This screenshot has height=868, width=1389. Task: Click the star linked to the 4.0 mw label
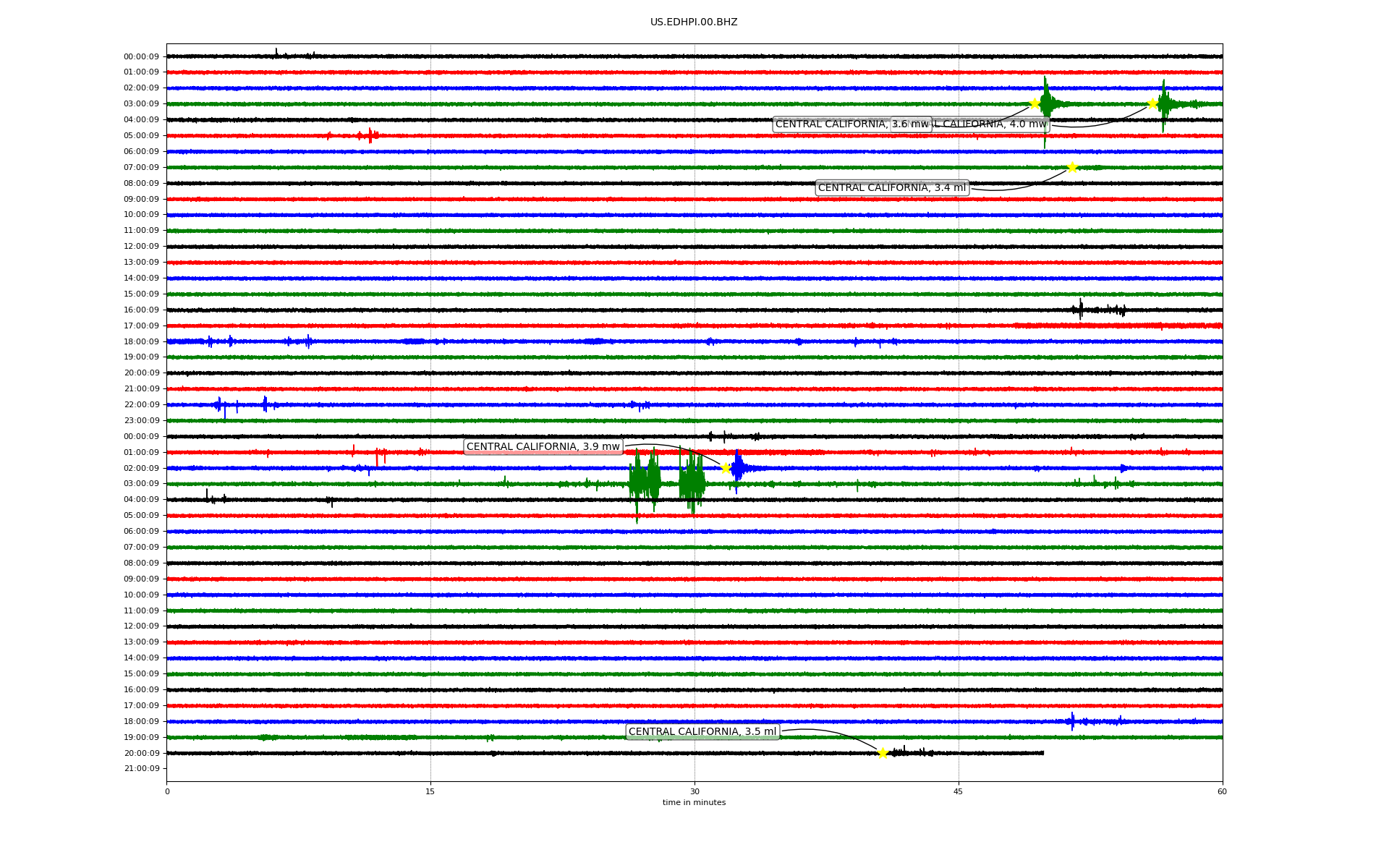pyautogui.click(x=1152, y=103)
